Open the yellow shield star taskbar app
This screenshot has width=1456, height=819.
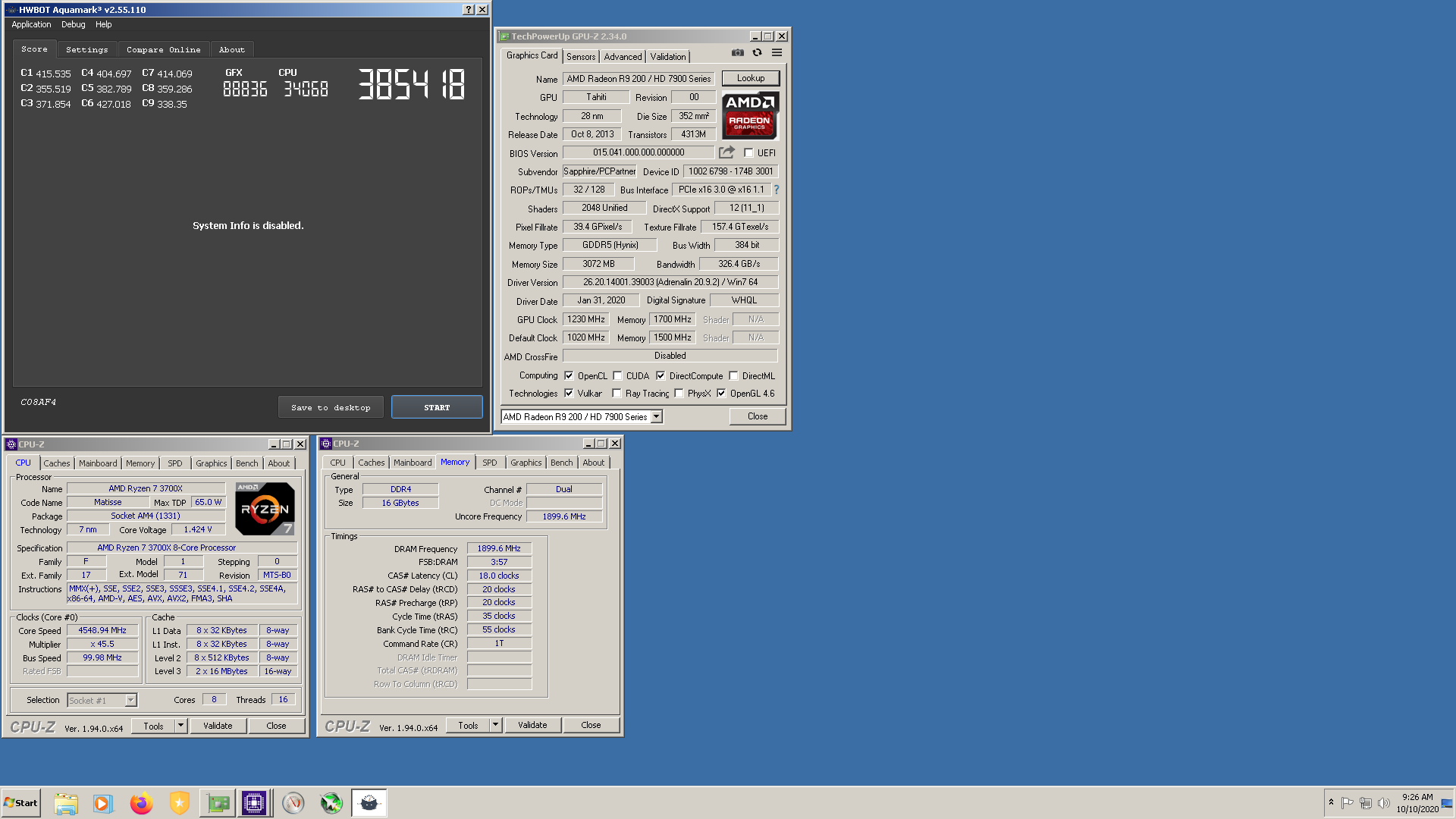click(x=179, y=803)
